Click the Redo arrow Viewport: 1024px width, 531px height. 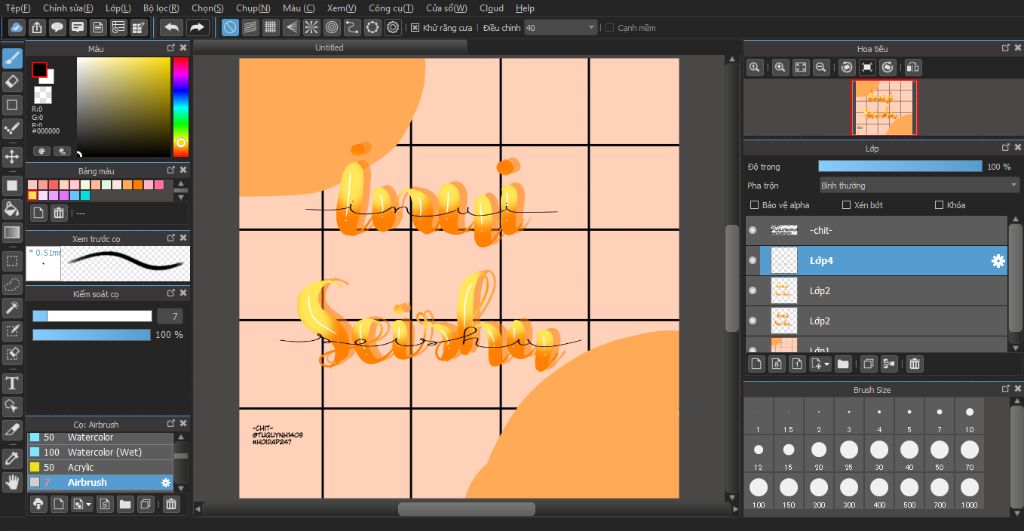197,27
